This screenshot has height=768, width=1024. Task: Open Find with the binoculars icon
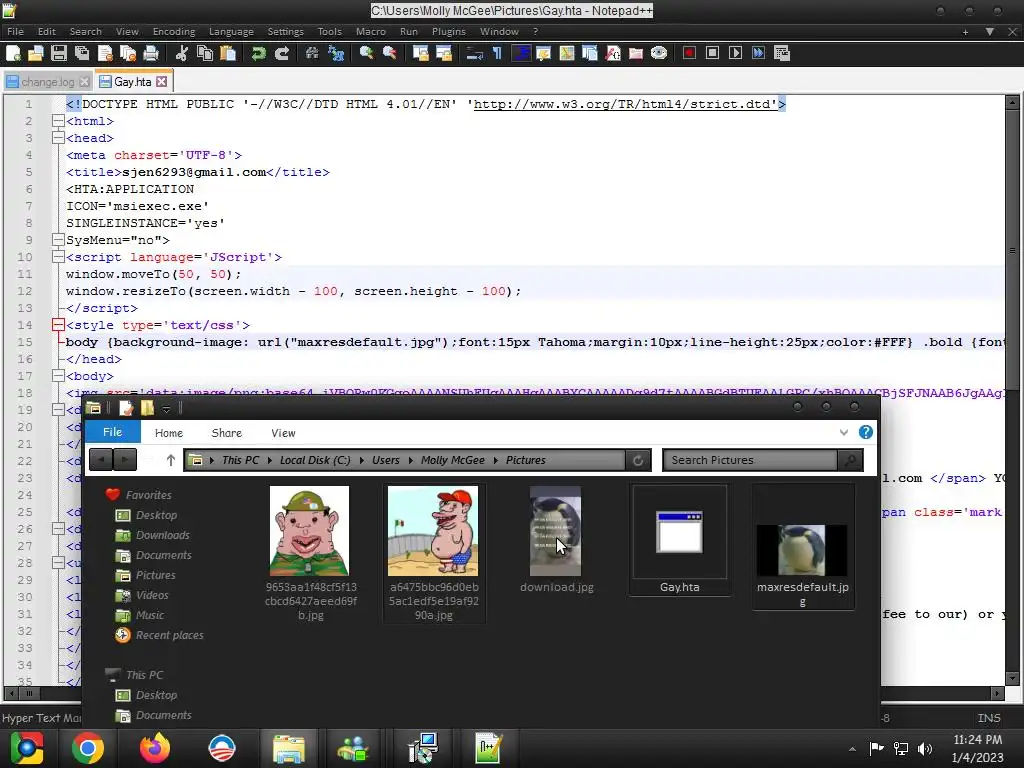pyautogui.click(x=312, y=54)
